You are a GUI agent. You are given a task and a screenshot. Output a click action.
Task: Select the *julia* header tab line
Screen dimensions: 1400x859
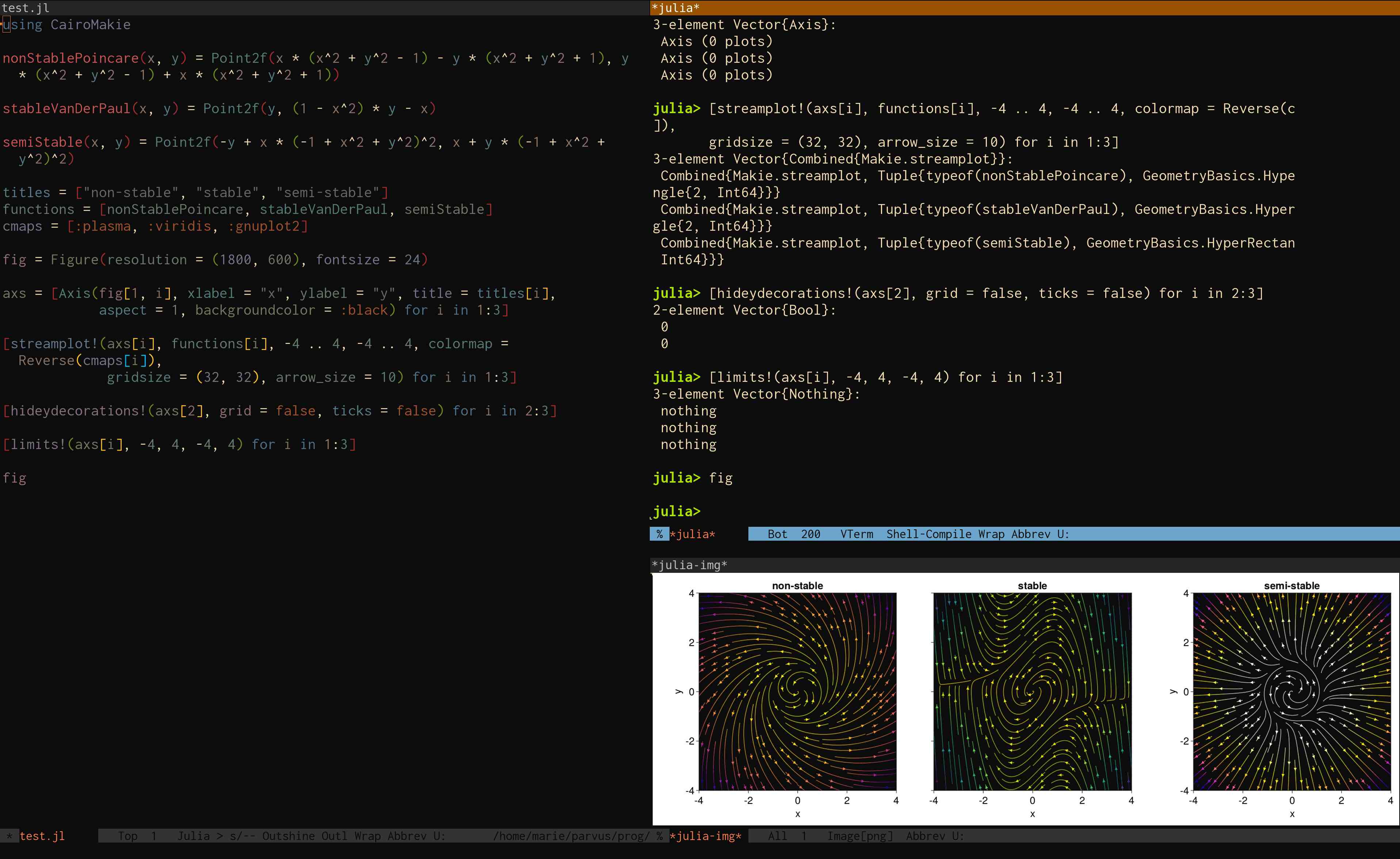pos(675,7)
